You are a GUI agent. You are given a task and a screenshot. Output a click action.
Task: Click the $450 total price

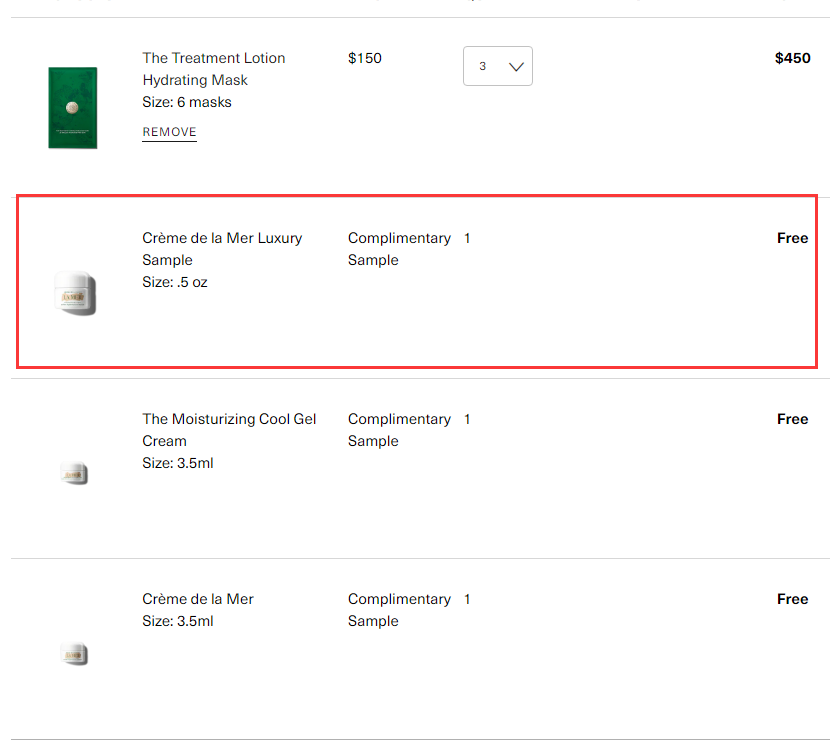click(x=792, y=58)
